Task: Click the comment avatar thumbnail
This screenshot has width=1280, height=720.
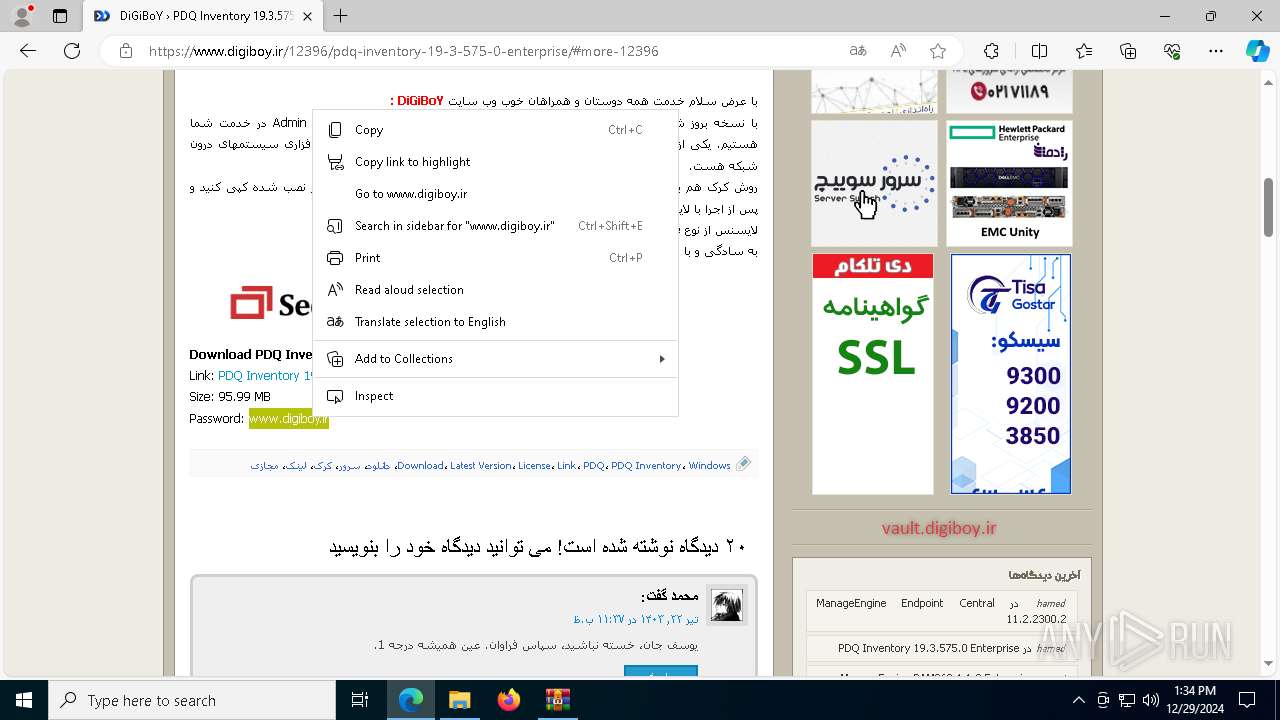Action: (727, 605)
